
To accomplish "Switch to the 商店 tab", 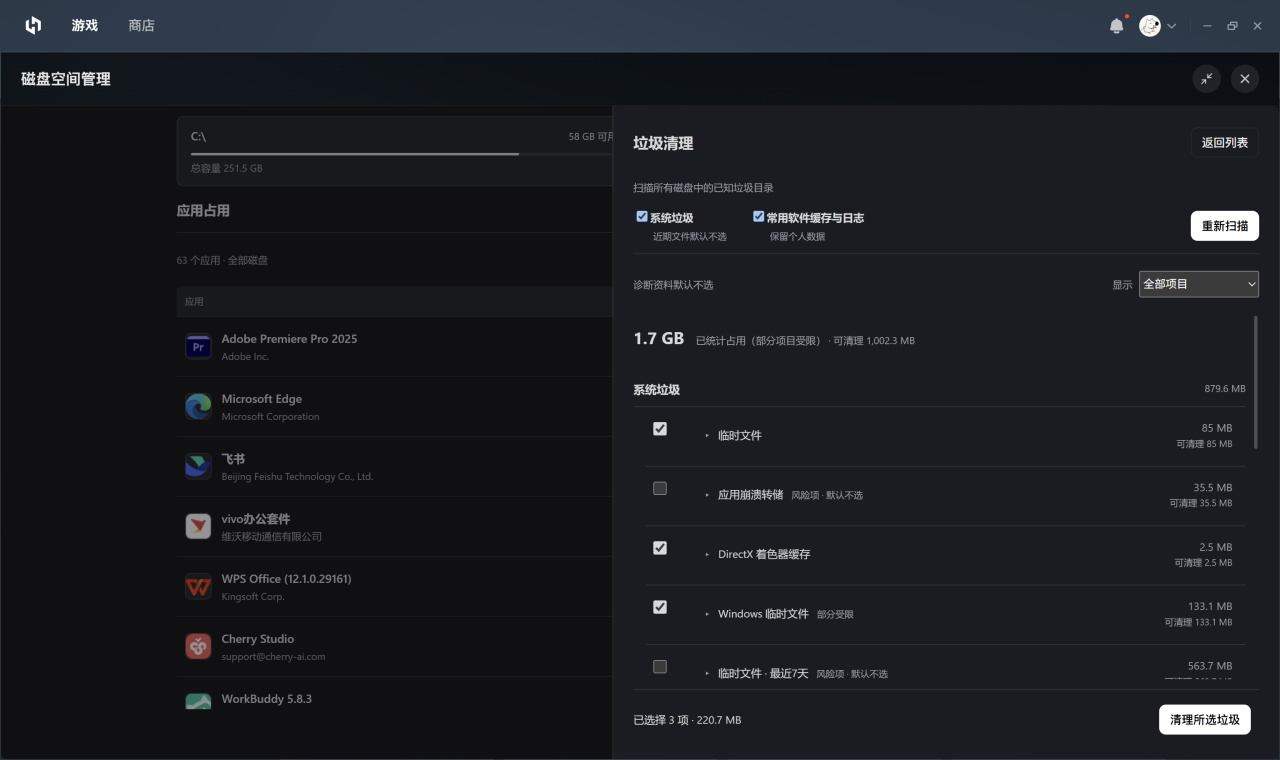I will 142,25.
